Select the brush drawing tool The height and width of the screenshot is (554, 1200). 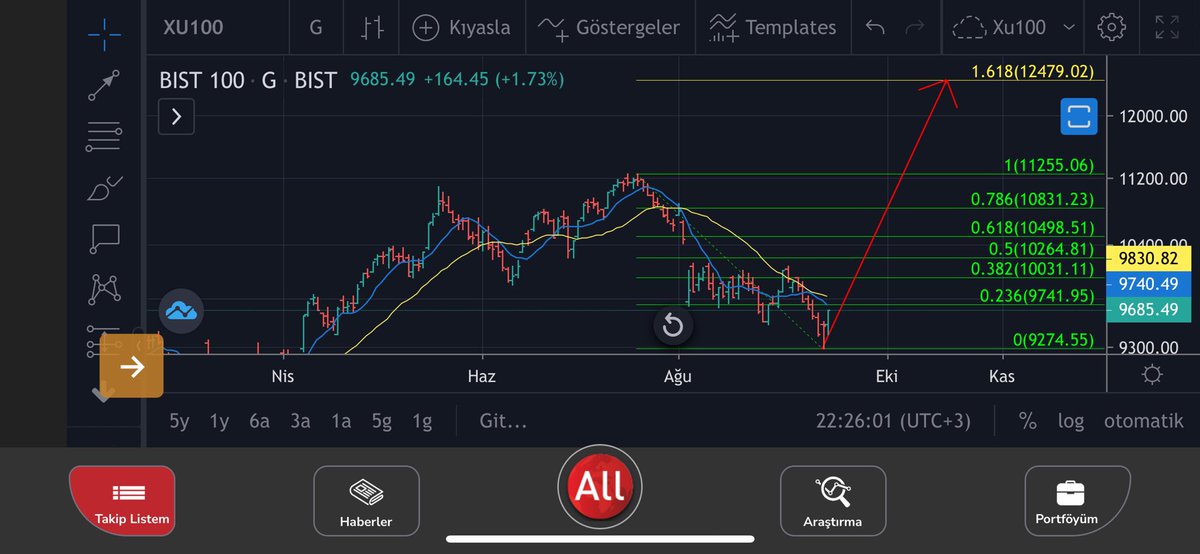coord(104,186)
